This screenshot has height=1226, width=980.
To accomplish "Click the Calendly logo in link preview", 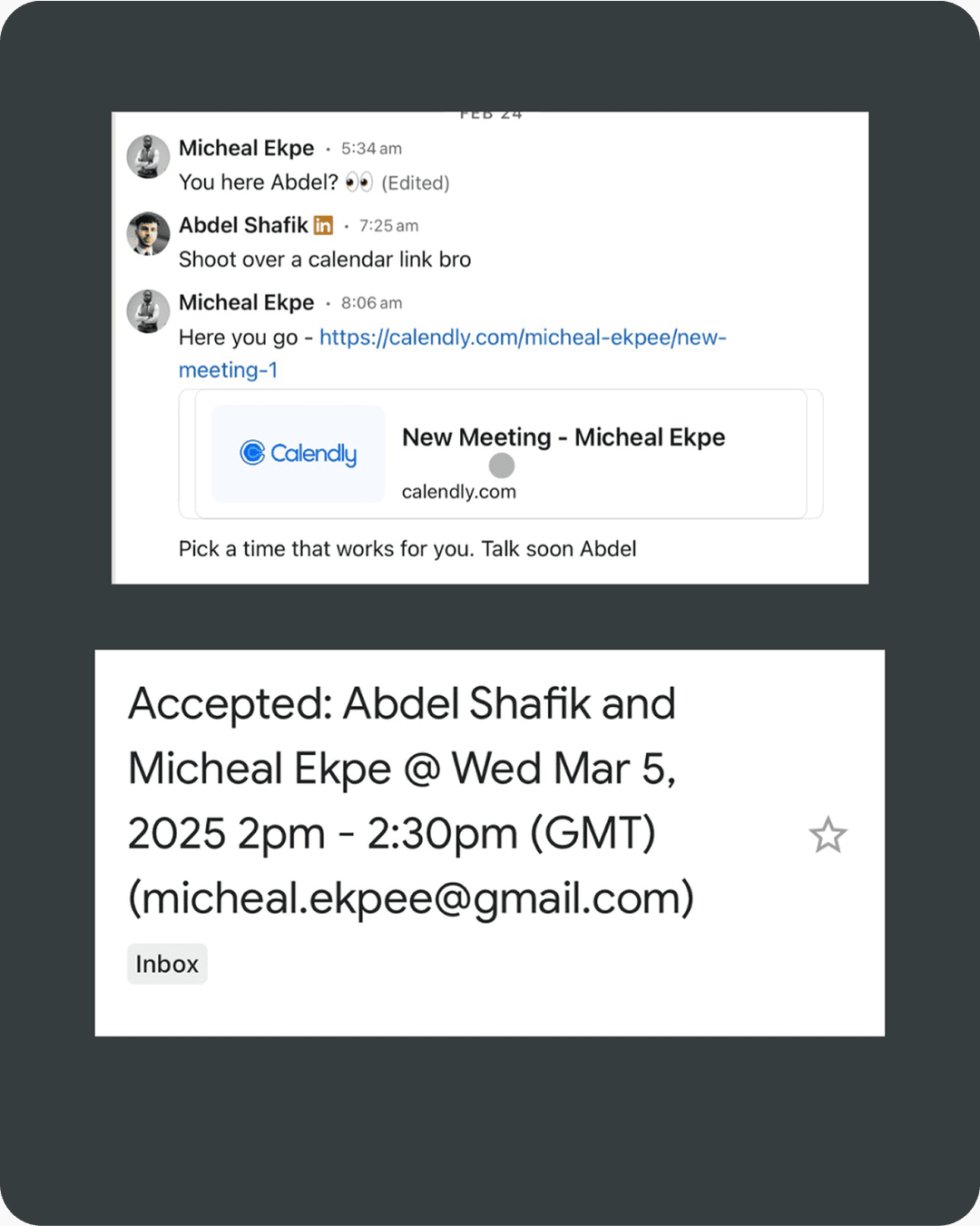I will tap(299, 453).
